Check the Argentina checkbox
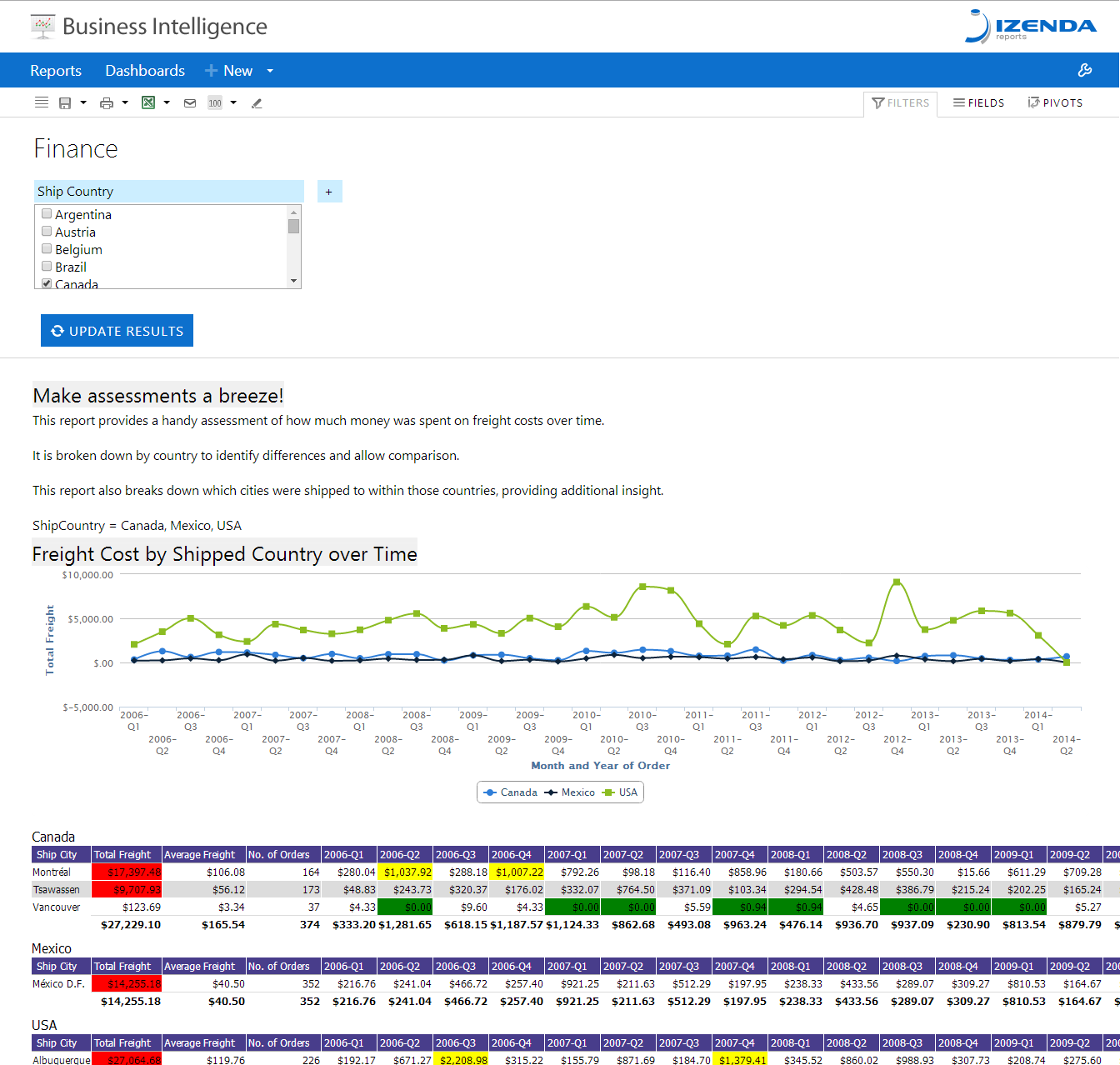 point(47,214)
